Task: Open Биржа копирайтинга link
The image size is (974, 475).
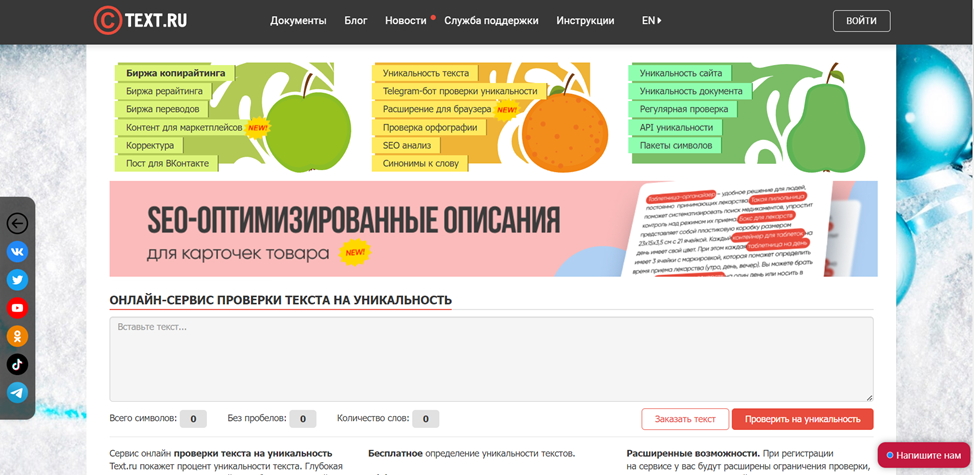Action: click(175, 73)
